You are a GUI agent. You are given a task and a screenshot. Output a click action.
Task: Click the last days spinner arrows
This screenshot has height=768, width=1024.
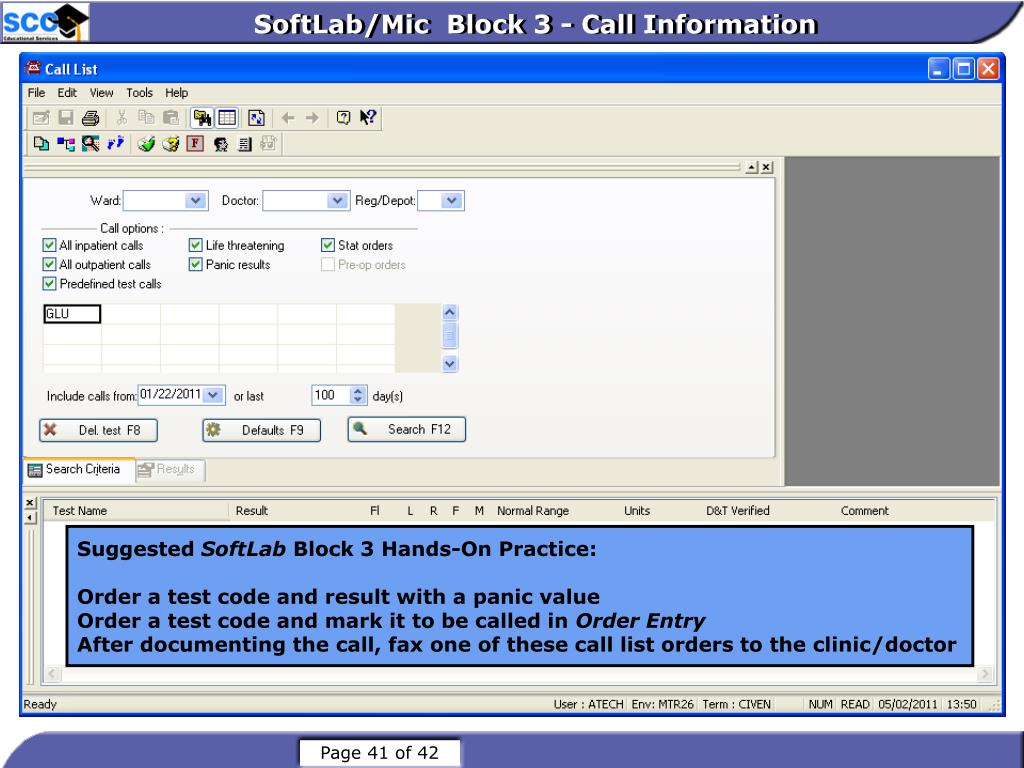[357, 395]
